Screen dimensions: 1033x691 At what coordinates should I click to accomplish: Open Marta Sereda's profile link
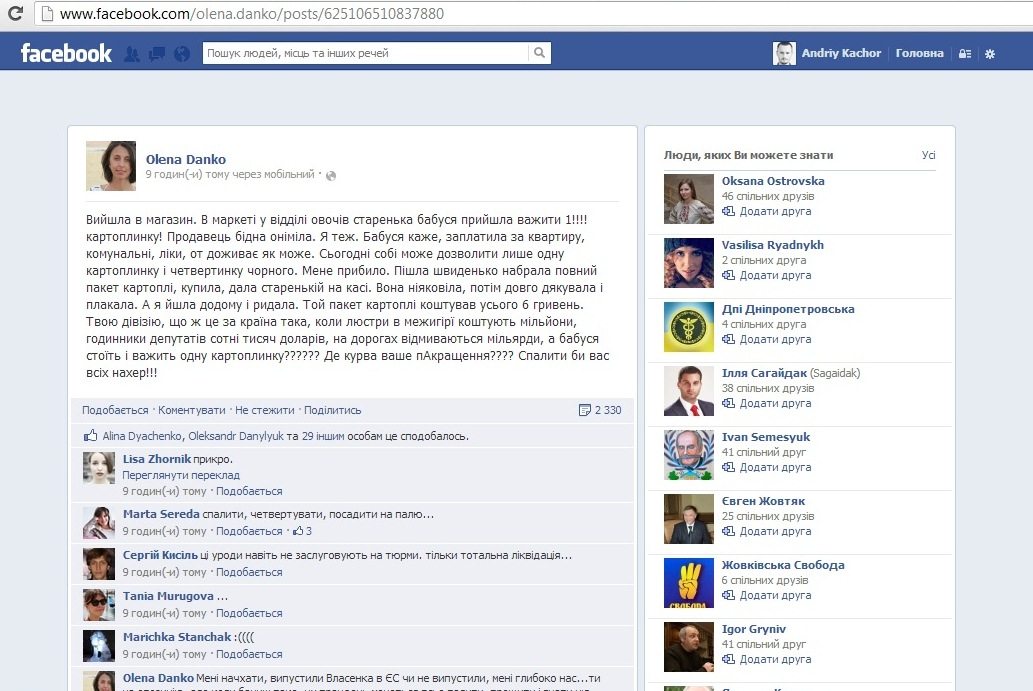[161, 514]
